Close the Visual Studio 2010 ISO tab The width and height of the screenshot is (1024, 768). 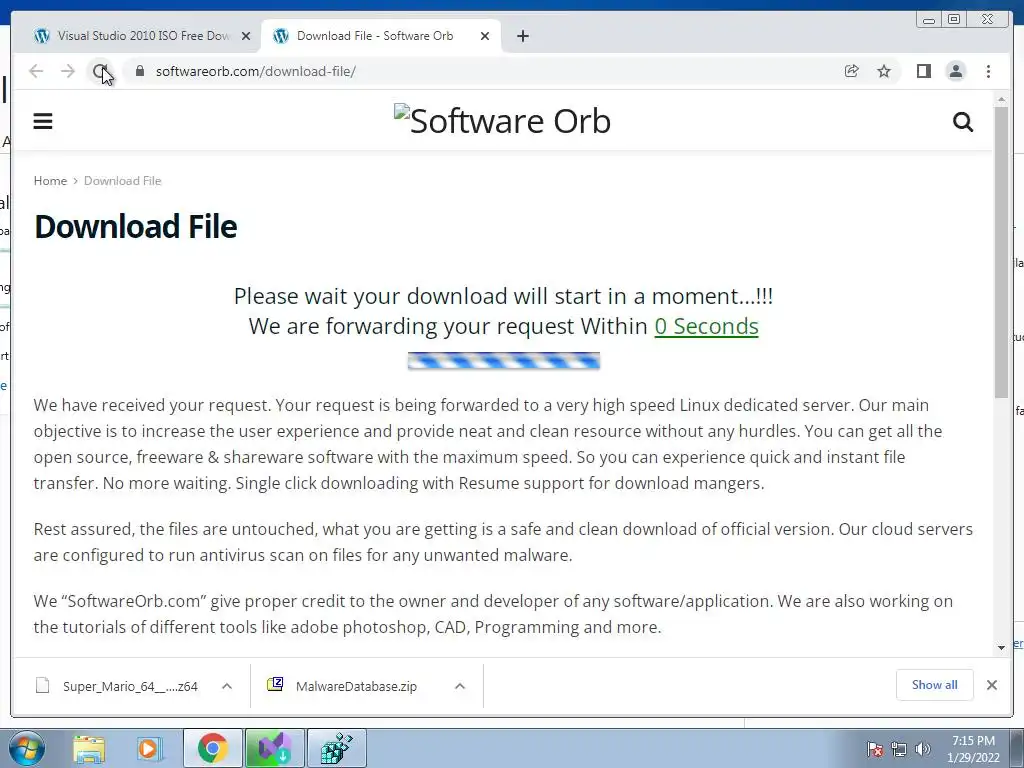pos(246,36)
